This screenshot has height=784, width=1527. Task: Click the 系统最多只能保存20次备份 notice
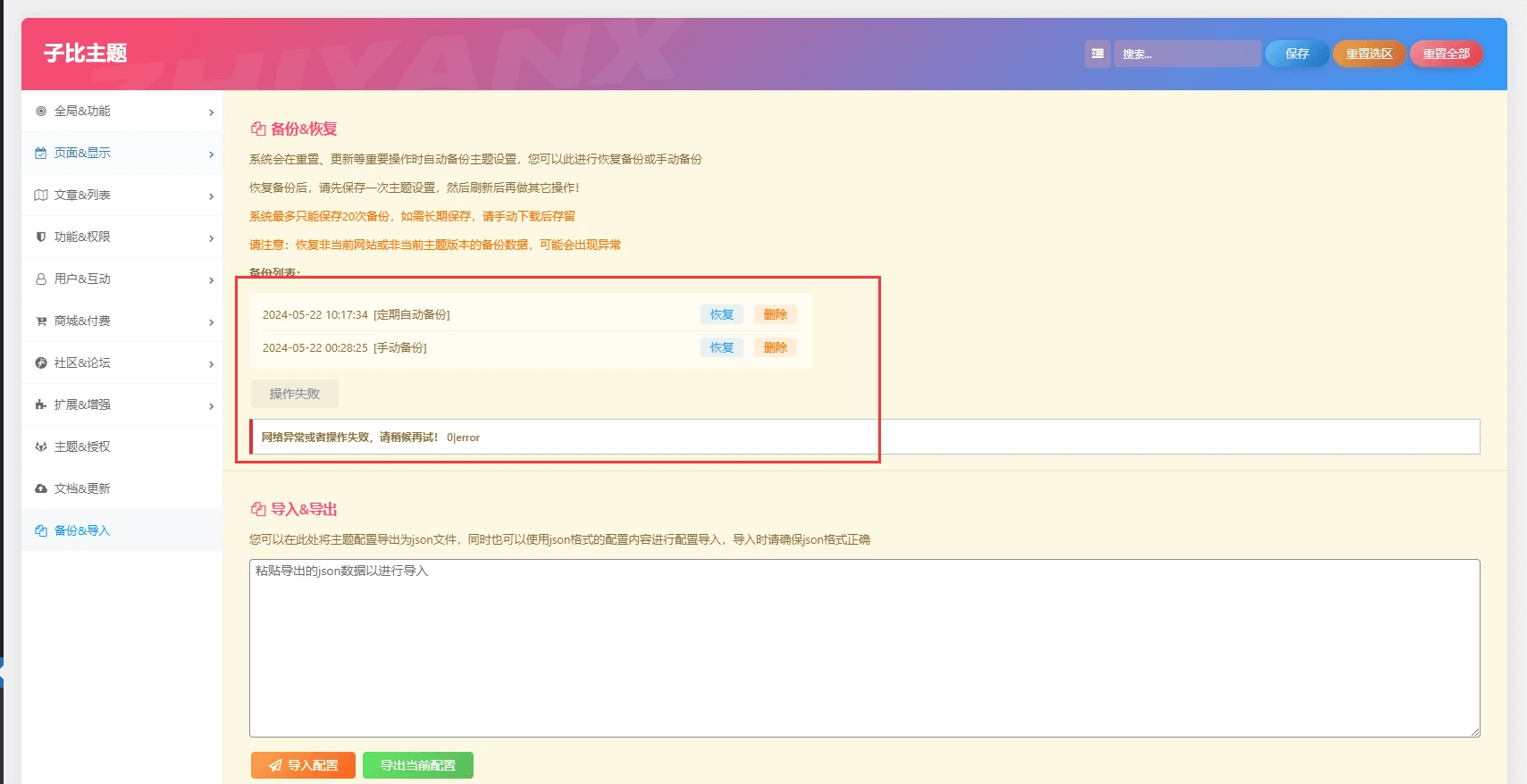412,216
